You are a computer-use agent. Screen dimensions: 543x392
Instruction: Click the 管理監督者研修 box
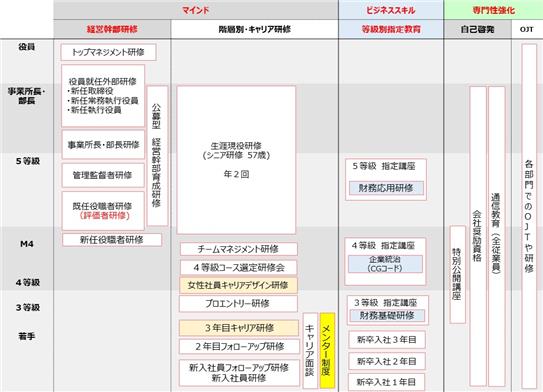tap(103, 175)
